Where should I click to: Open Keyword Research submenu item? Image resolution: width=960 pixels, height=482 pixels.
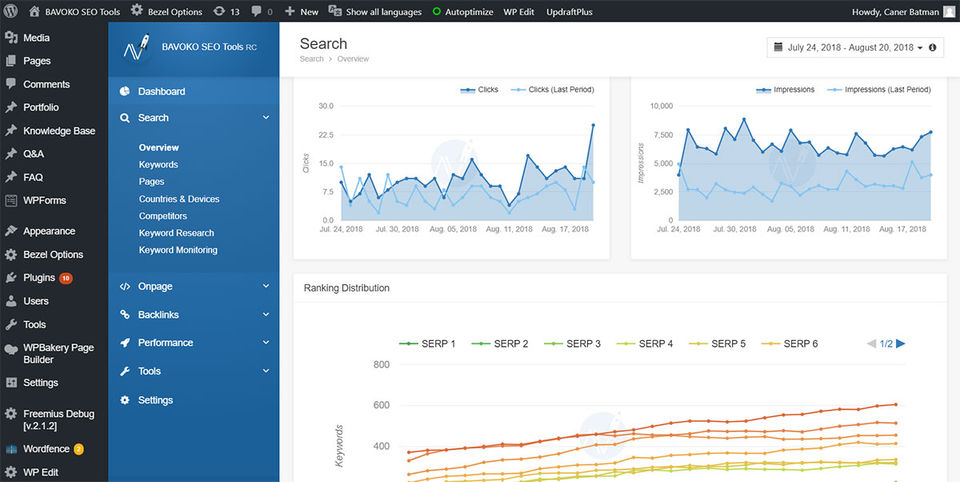176,233
